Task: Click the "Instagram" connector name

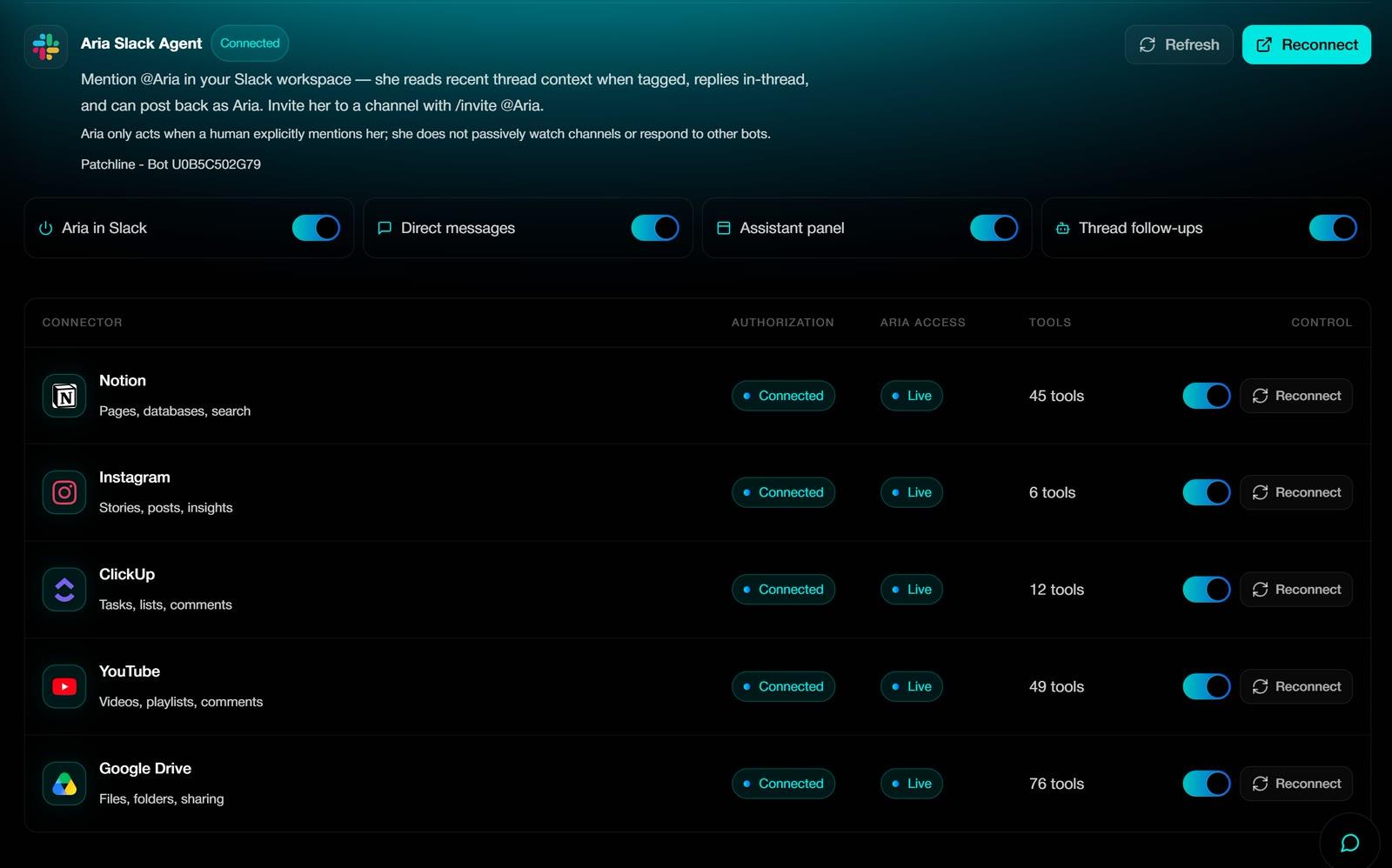Action: (x=135, y=477)
